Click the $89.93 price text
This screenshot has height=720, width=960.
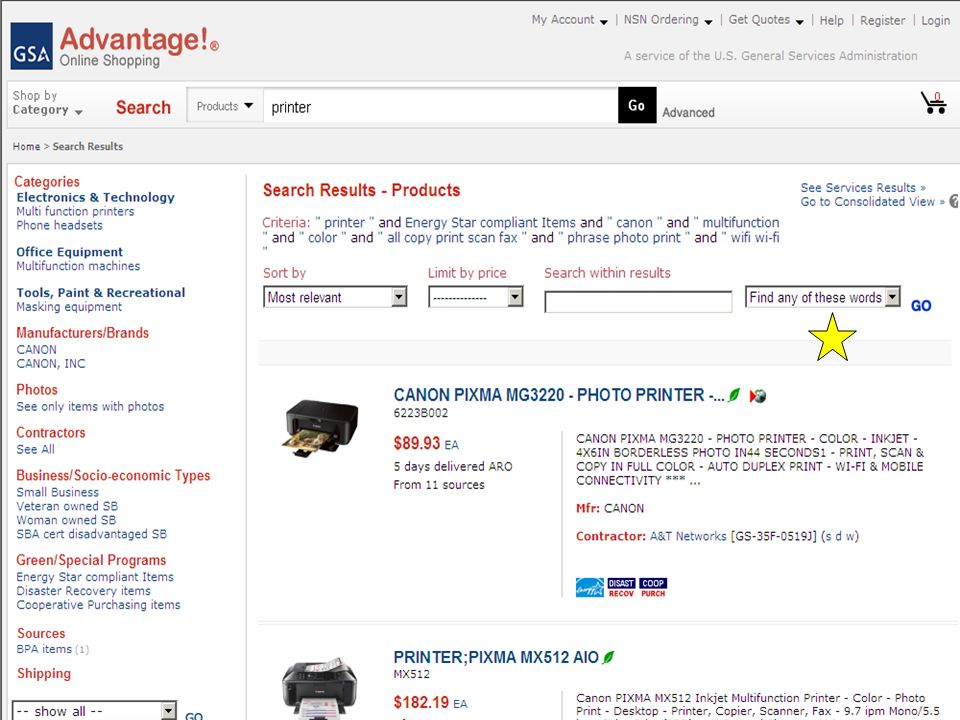(x=417, y=443)
